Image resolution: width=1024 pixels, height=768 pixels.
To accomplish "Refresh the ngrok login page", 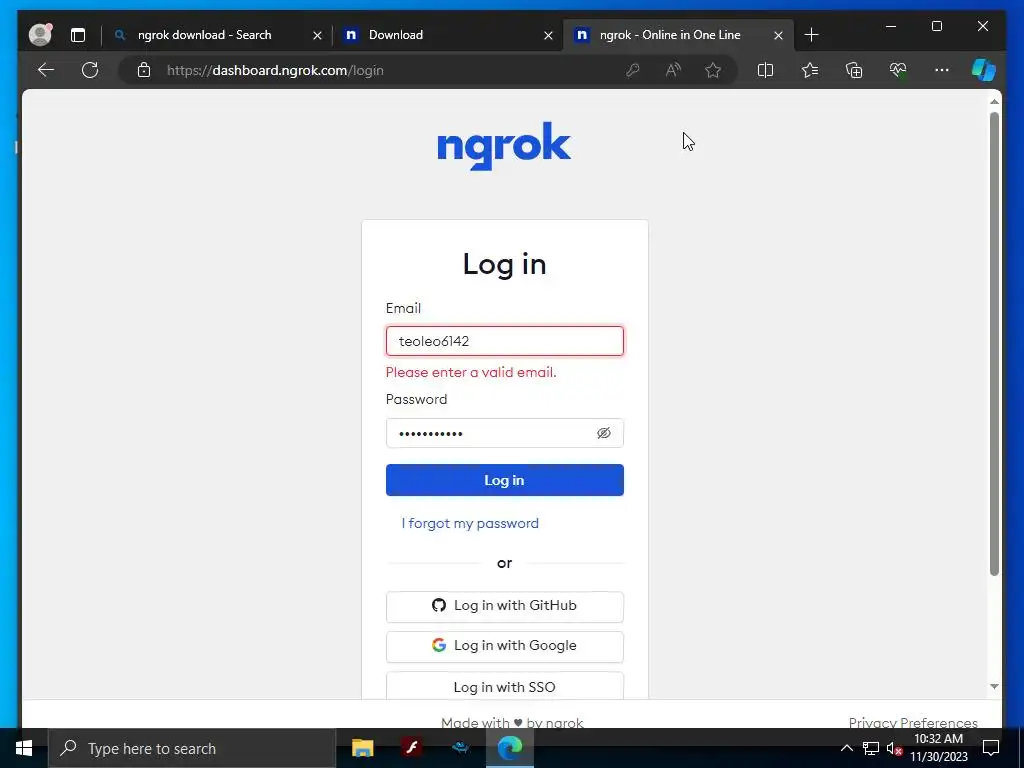I will coord(90,70).
